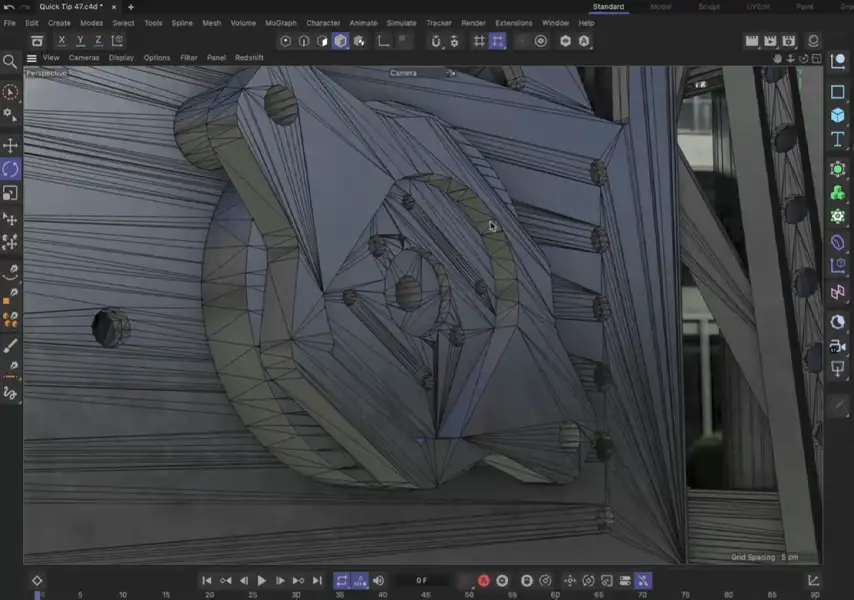Toggle the X axis lock
The width and height of the screenshot is (854, 600).
(61, 40)
